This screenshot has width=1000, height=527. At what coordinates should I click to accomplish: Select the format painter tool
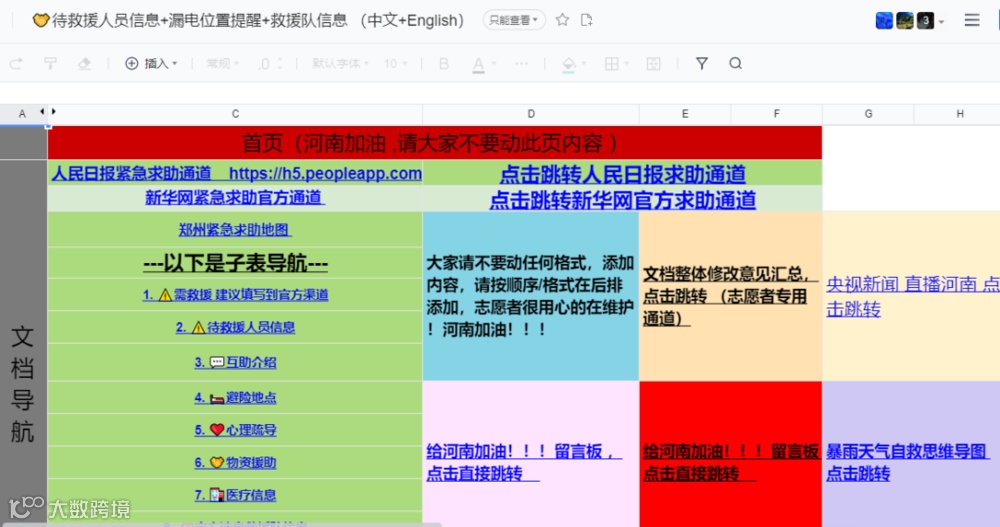tap(50, 63)
